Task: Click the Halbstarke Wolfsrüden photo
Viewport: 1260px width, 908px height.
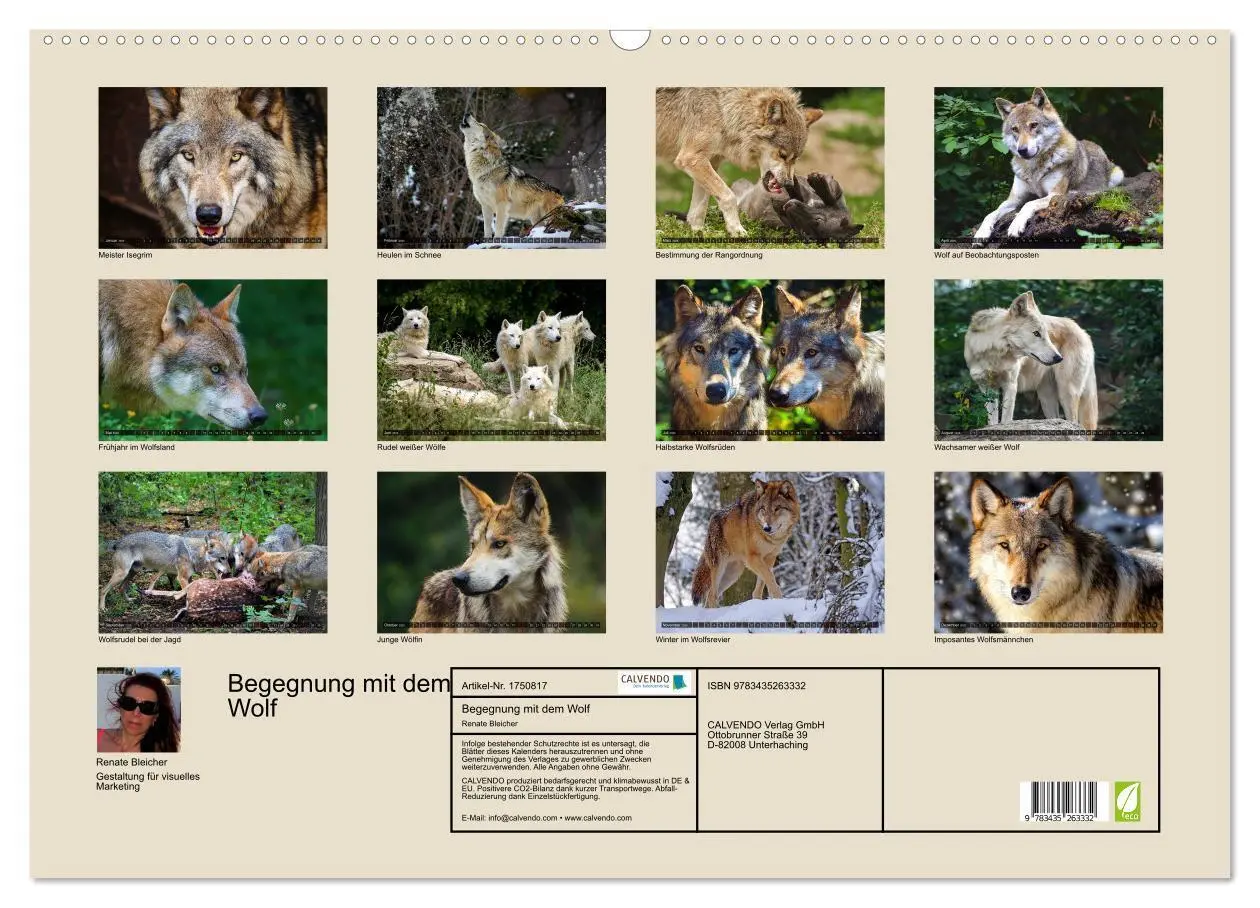Action: (x=770, y=360)
